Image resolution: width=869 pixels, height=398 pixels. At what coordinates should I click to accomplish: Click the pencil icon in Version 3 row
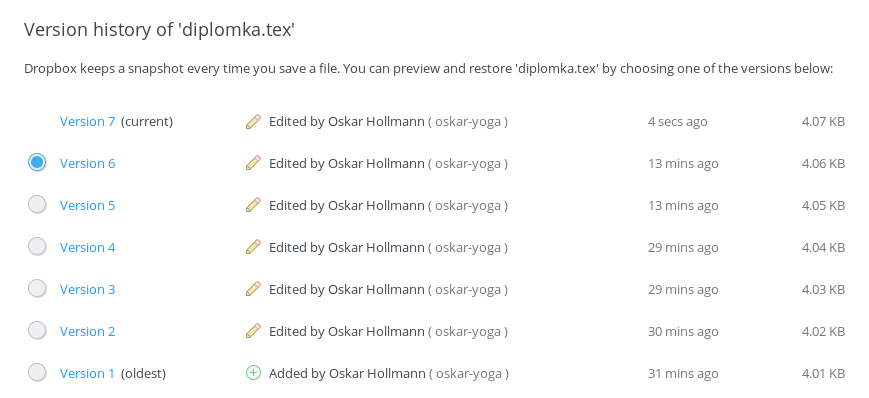253,289
